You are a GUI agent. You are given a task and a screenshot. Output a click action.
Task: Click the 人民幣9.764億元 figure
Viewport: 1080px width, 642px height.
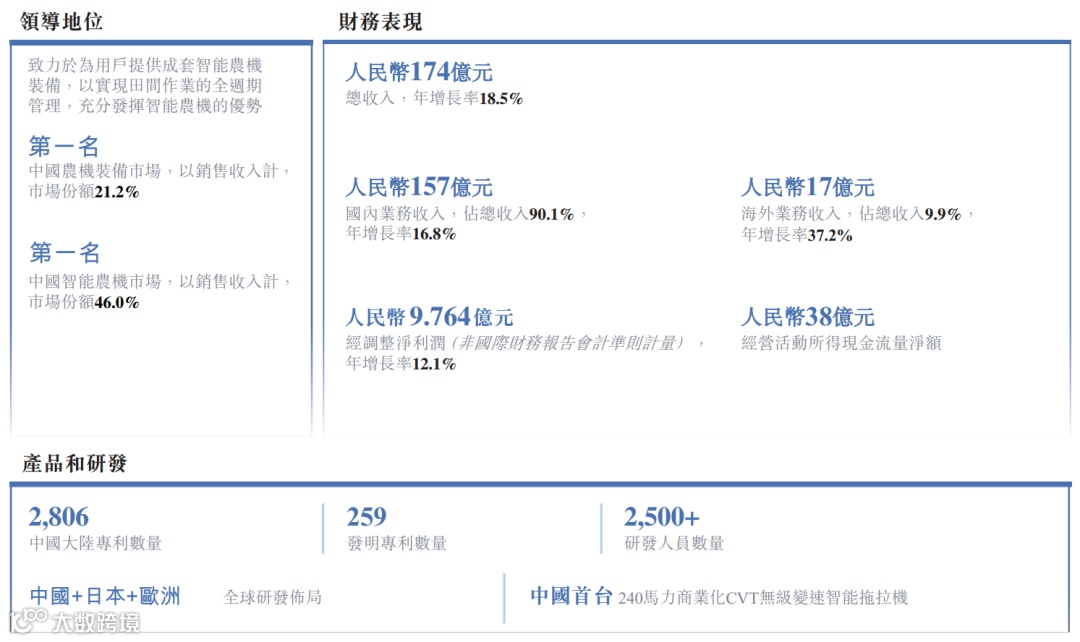[x=429, y=317]
